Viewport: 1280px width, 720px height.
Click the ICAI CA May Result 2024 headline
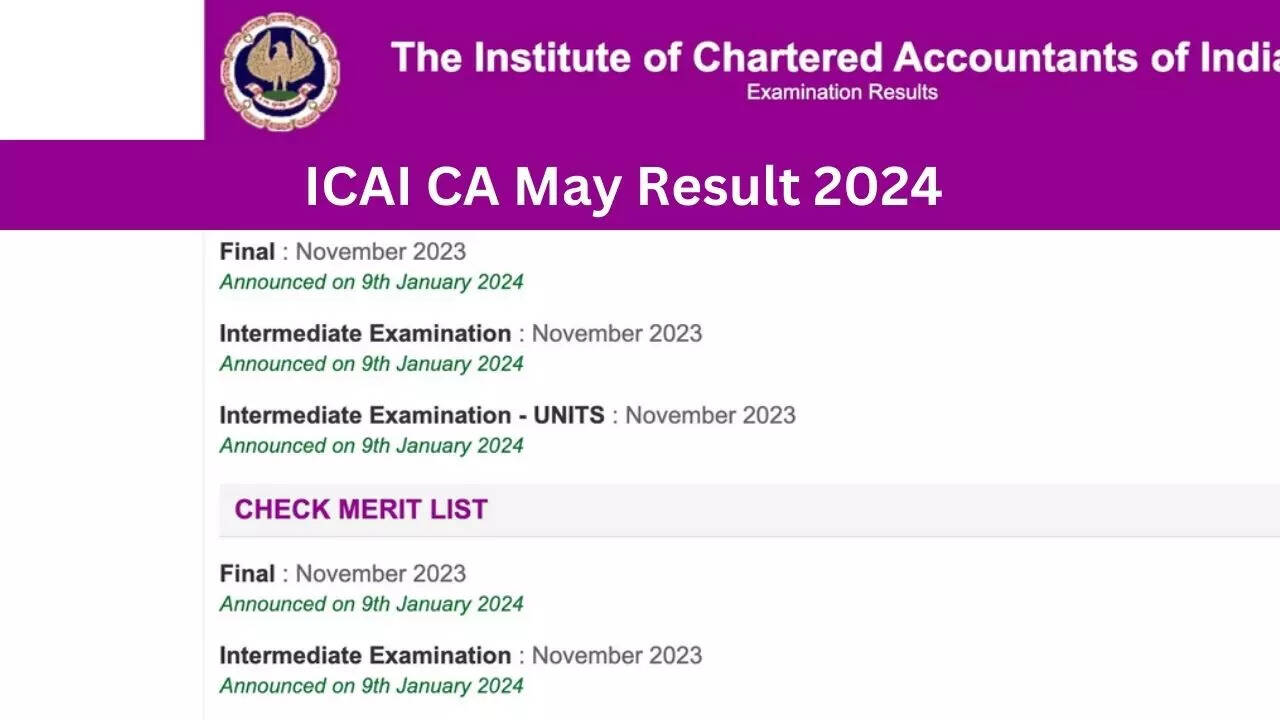tap(623, 187)
